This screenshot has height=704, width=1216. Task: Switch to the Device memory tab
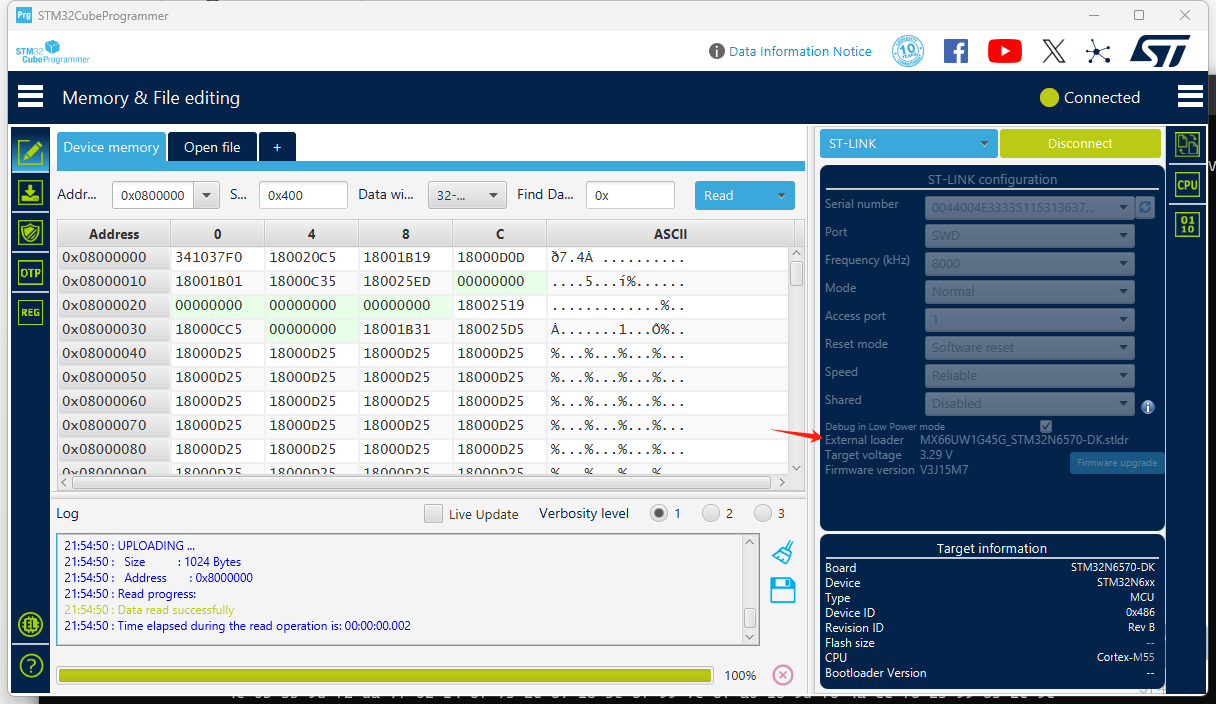[x=111, y=147]
